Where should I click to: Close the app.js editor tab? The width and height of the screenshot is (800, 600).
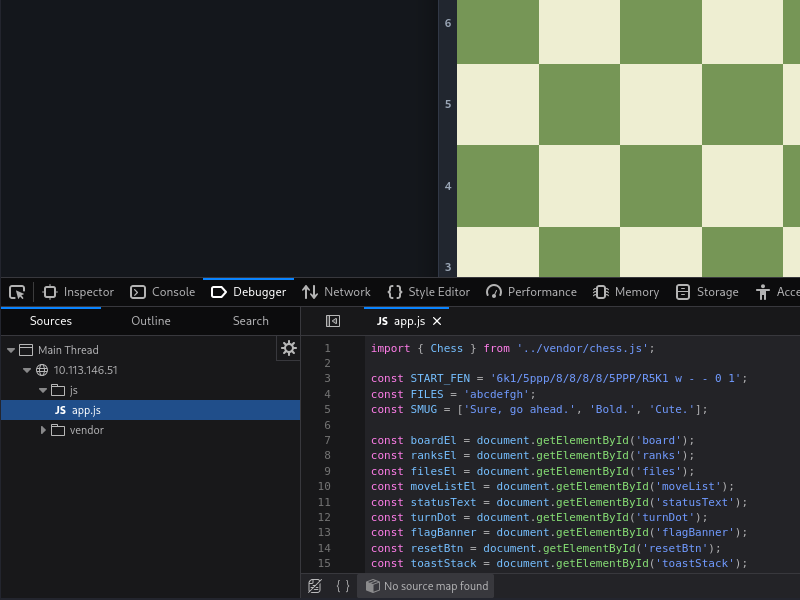[x=437, y=321]
